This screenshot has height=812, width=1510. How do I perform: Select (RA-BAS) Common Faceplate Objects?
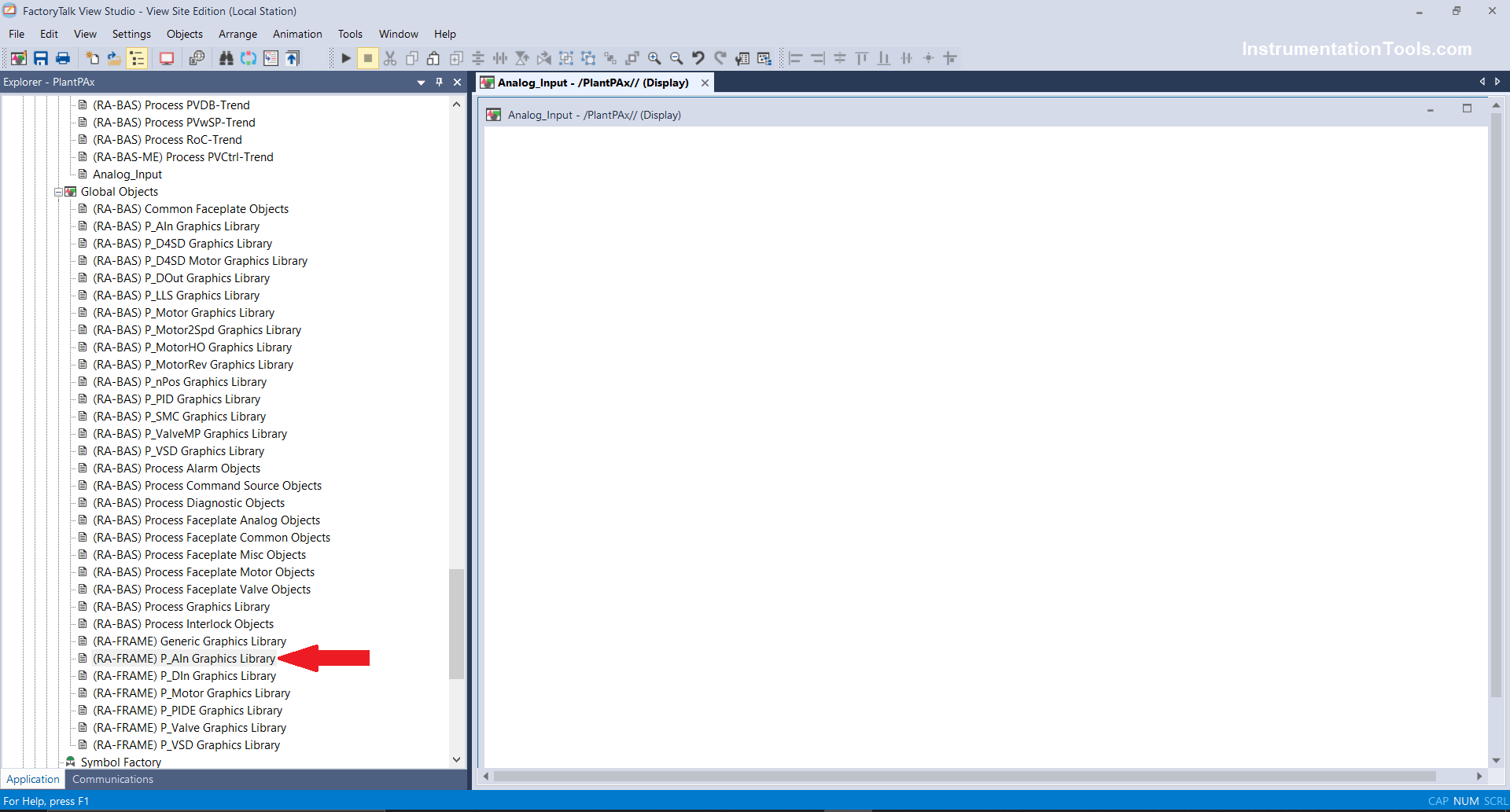point(190,209)
